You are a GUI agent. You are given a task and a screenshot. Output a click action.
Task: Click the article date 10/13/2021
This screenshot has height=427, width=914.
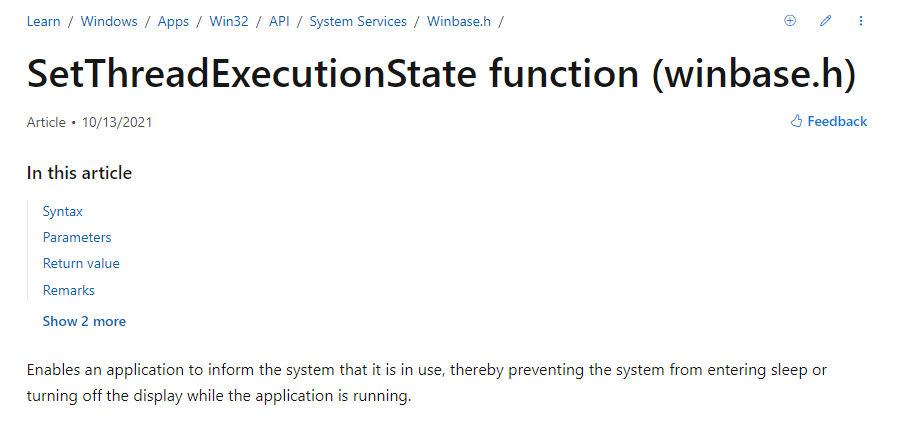tap(117, 123)
